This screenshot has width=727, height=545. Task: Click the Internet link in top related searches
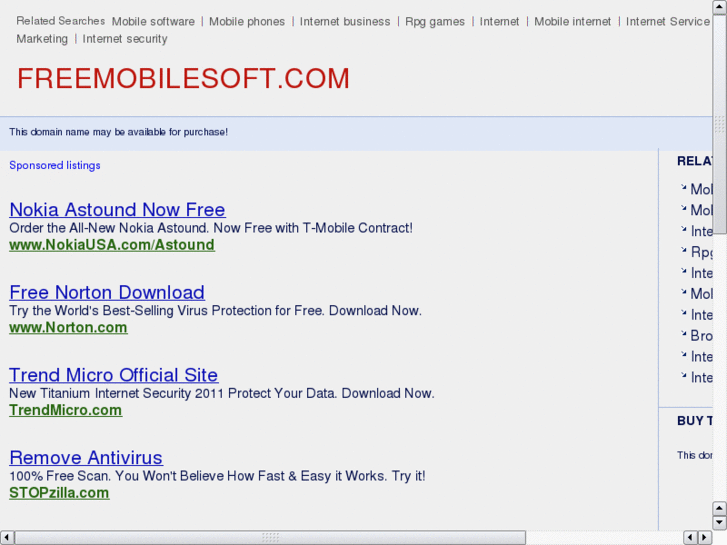pyautogui.click(x=499, y=22)
